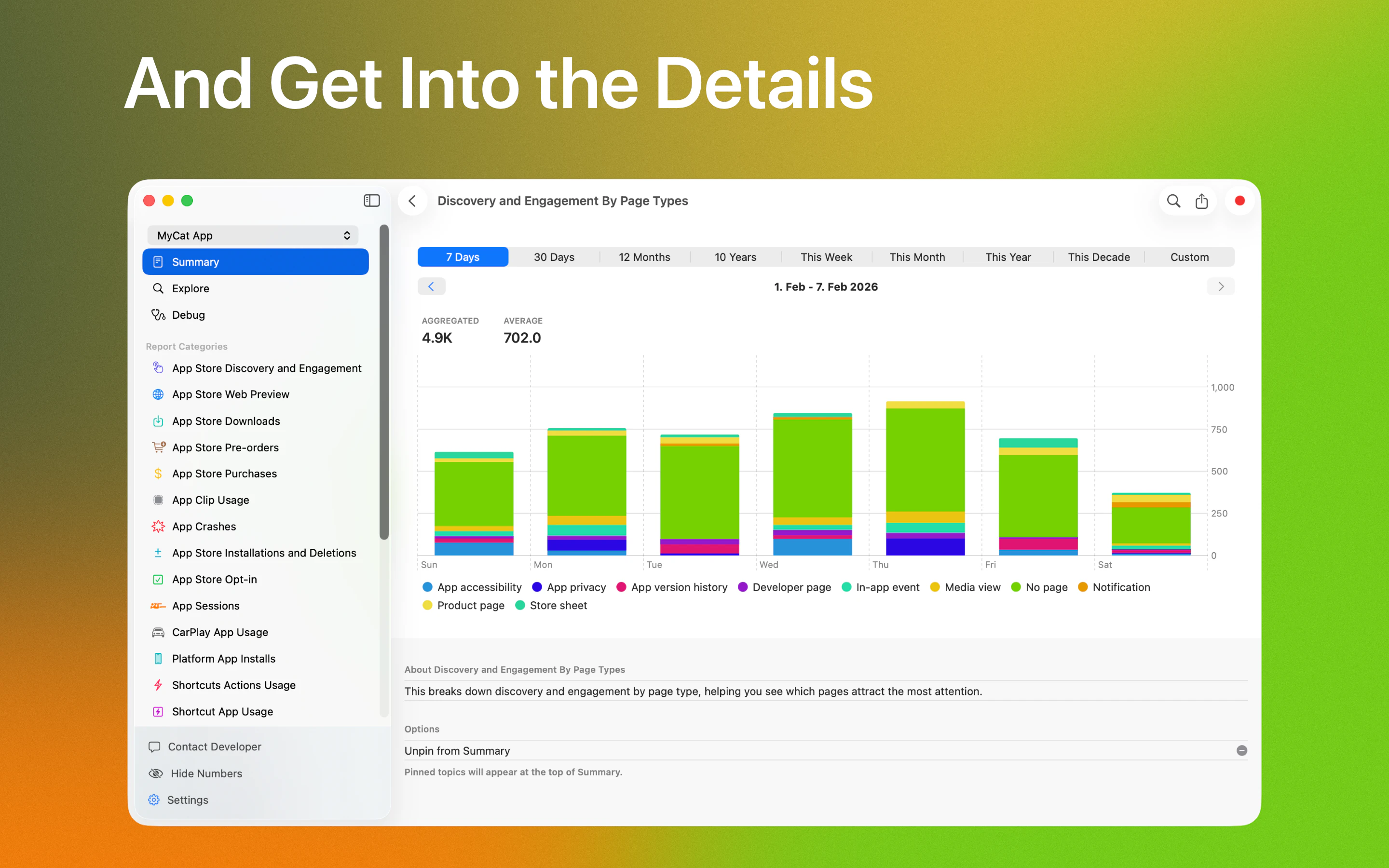Open the MyCat App selector dropdown
Image resolution: width=1389 pixels, height=868 pixels.
click(x=253, y=235)
